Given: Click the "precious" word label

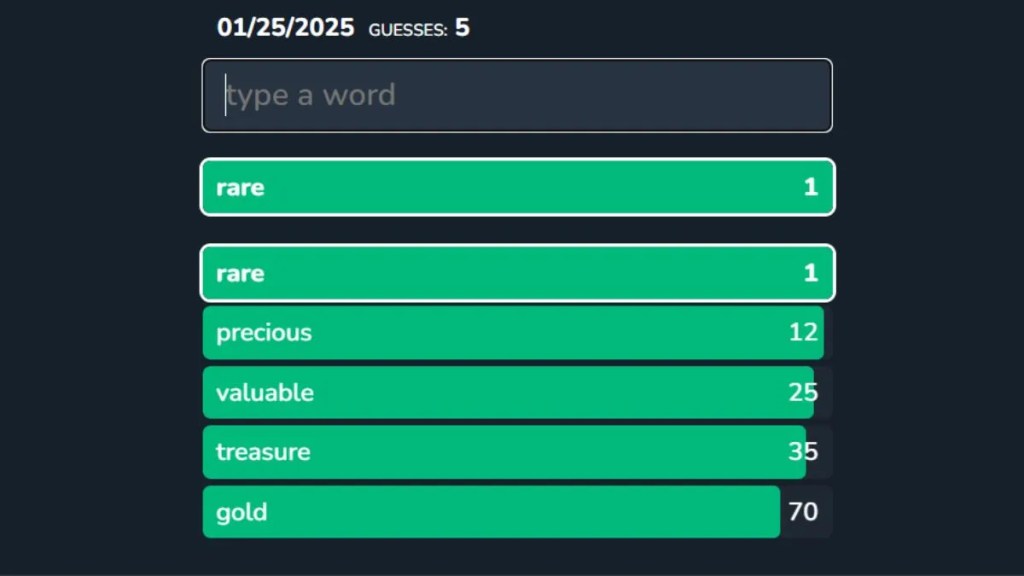Looking at the screenshot, I should pyautogui.click(x=264, y=333).
